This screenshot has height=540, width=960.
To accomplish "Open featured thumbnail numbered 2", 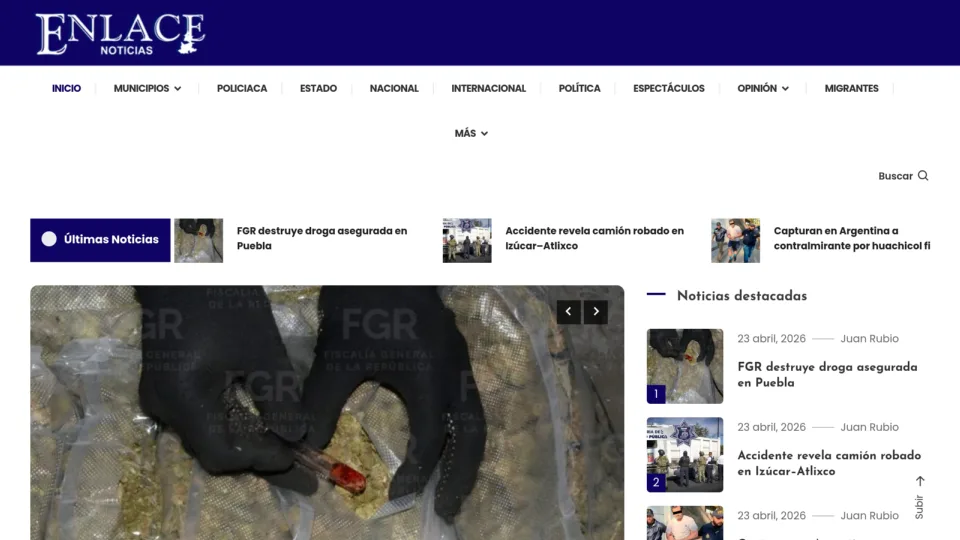I will point(684,455).
